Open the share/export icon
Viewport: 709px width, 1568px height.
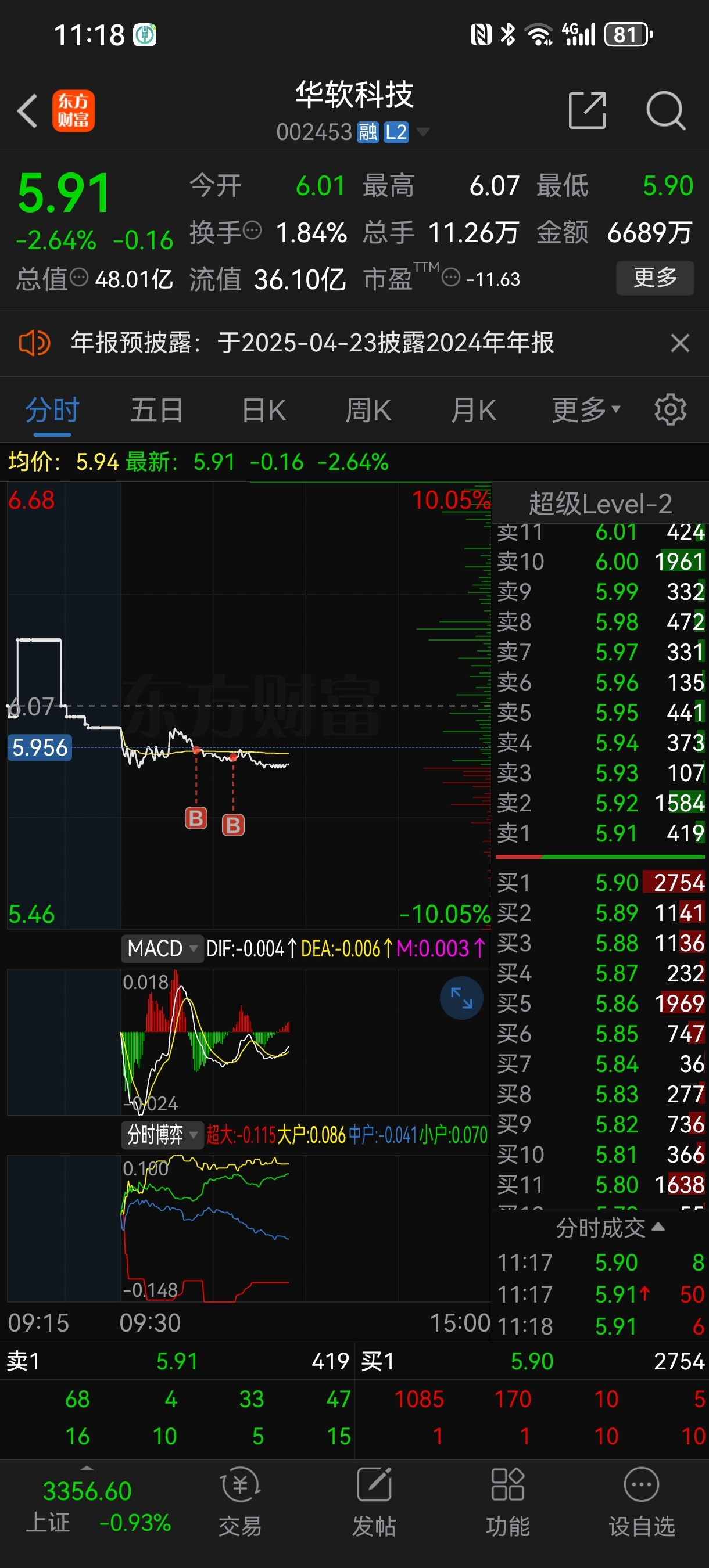(587, 111)
